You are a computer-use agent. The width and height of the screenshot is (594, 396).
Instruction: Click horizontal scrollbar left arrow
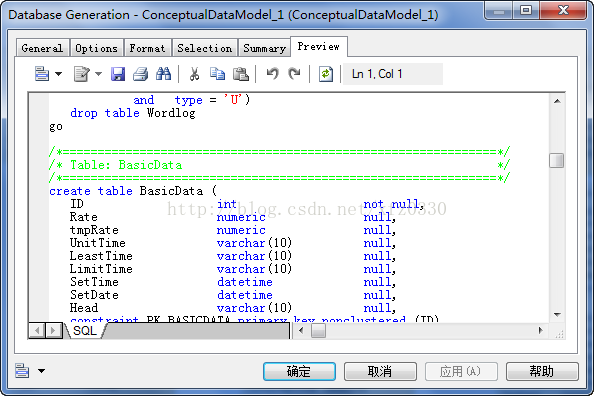[x=301, y=330]
